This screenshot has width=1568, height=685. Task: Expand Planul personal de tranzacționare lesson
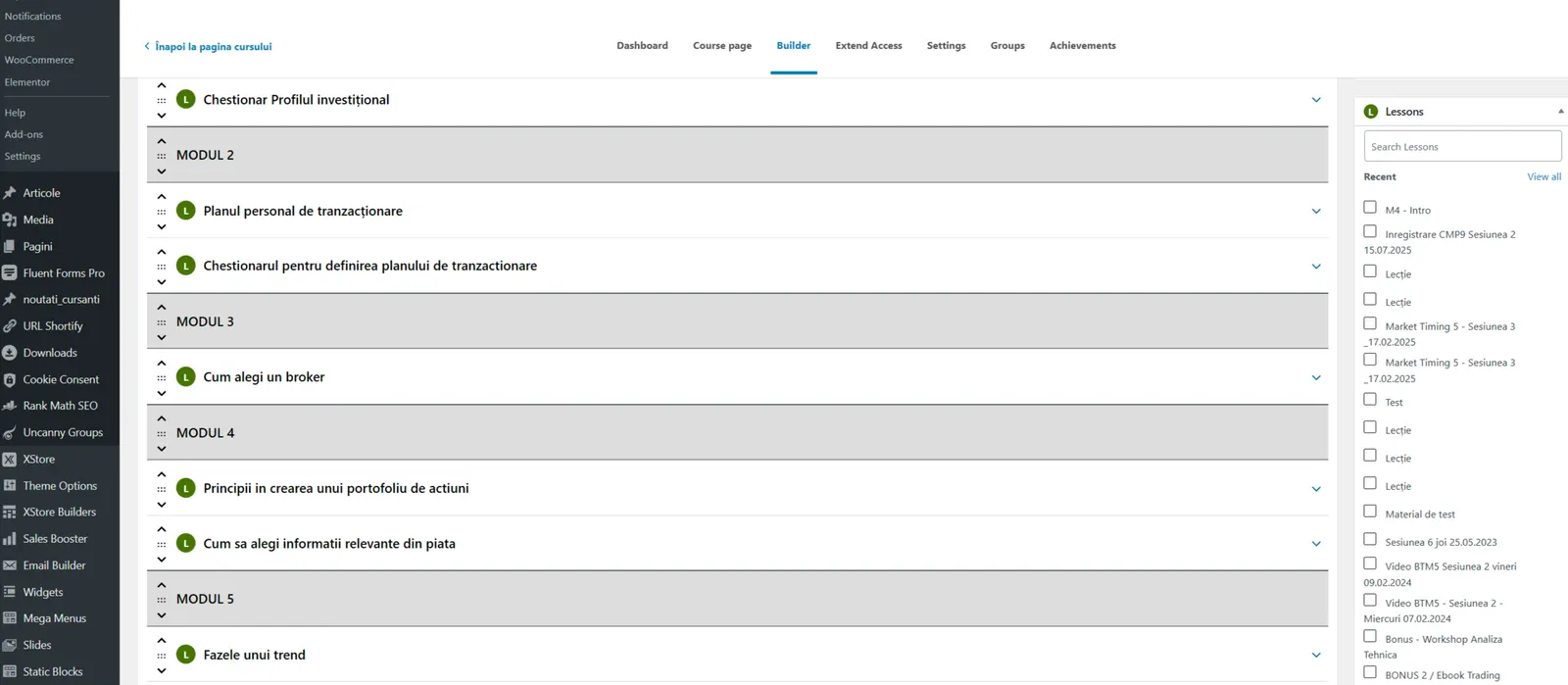[x=1316, y=212]
